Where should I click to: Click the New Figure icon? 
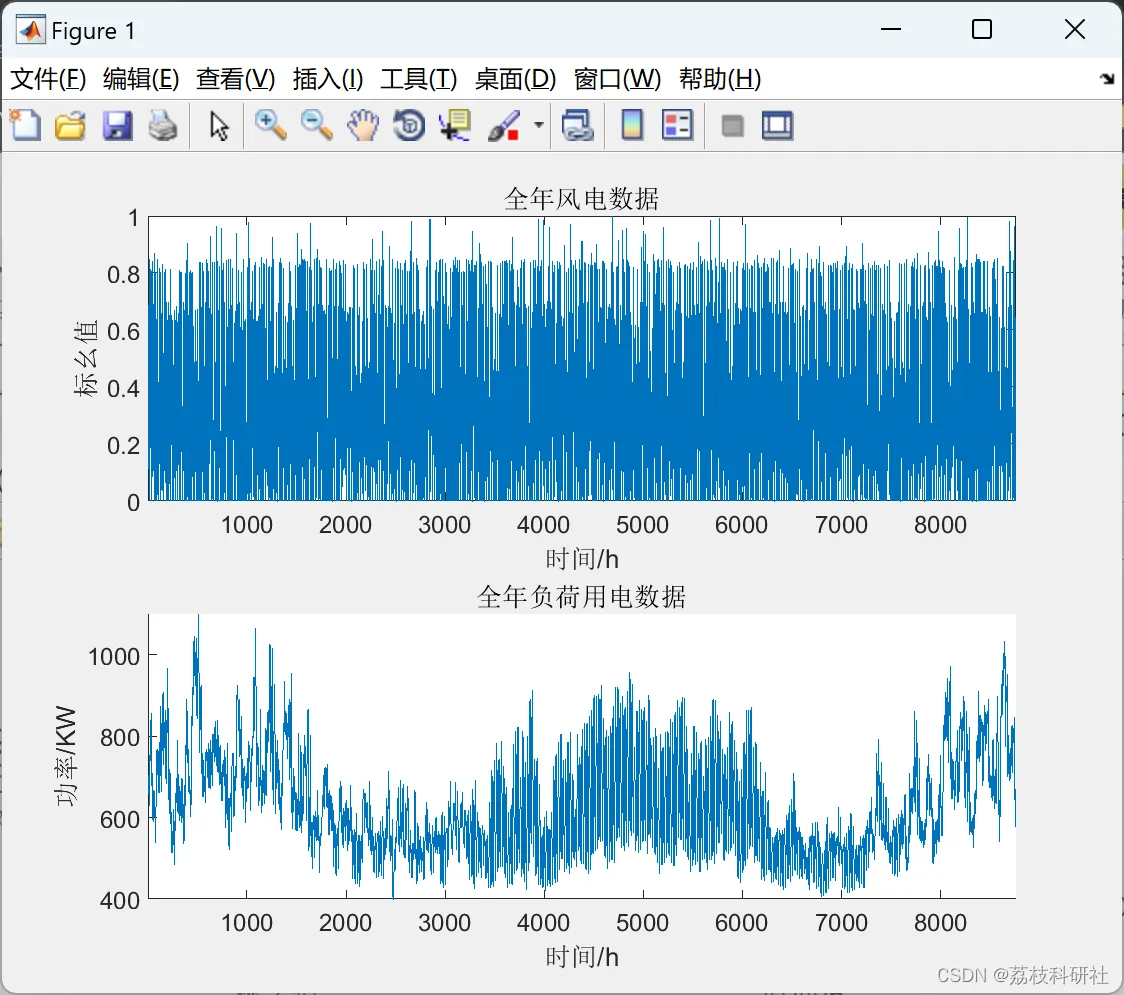[x=25, y=125]
